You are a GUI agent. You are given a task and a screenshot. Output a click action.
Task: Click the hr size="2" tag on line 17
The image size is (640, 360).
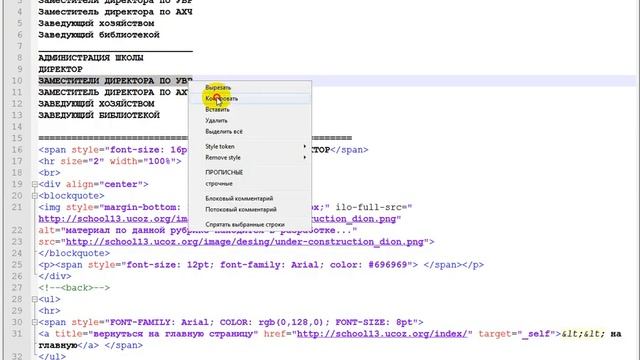tap(110, 161)
